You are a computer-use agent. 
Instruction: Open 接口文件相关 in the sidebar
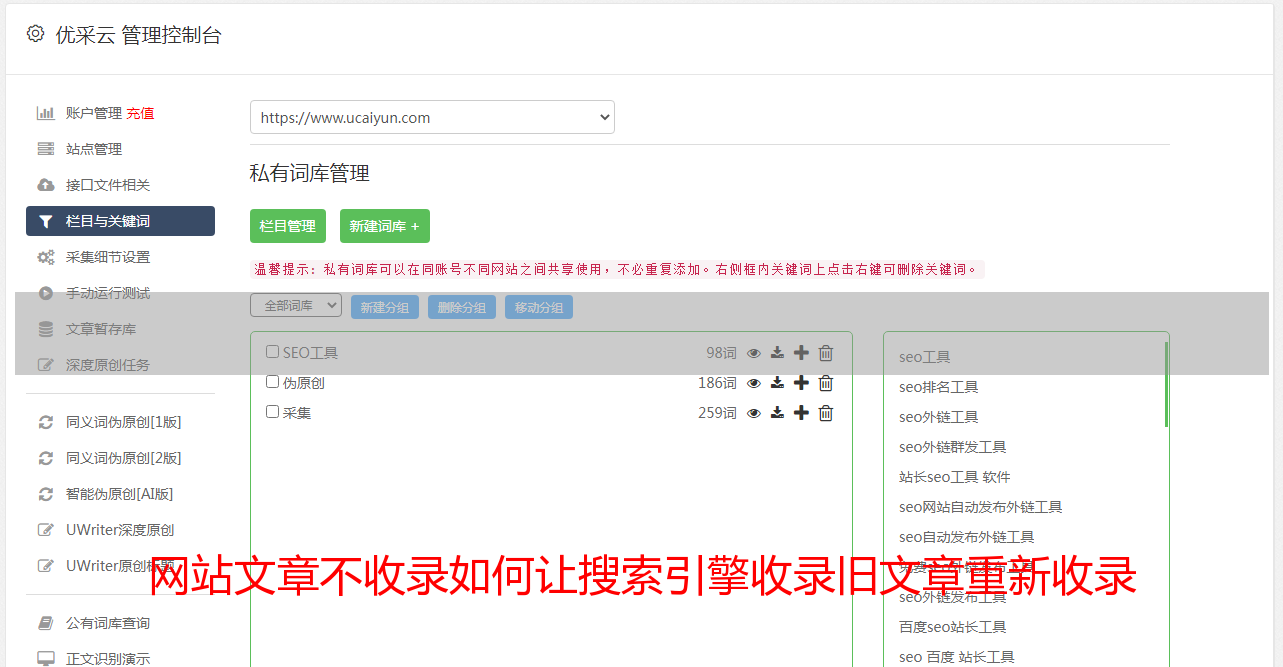tap(108, 185)
